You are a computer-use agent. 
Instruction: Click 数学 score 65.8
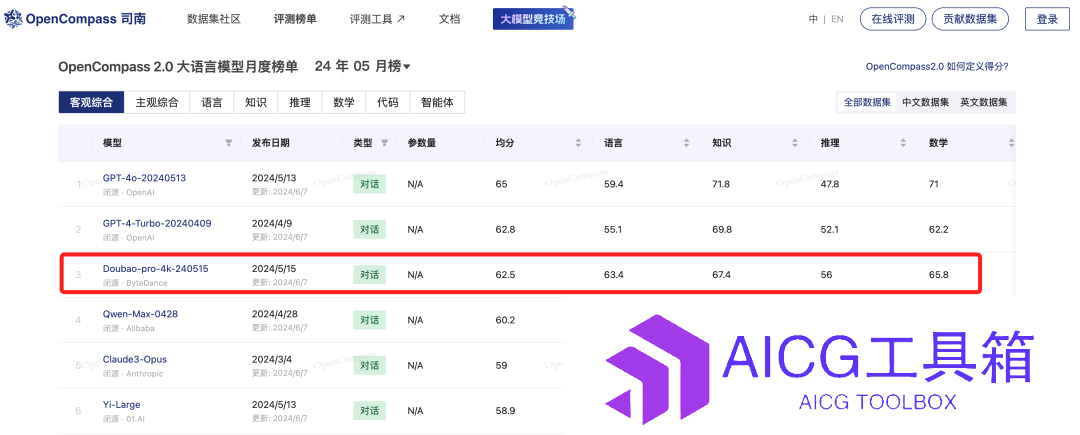click(939, 275)
